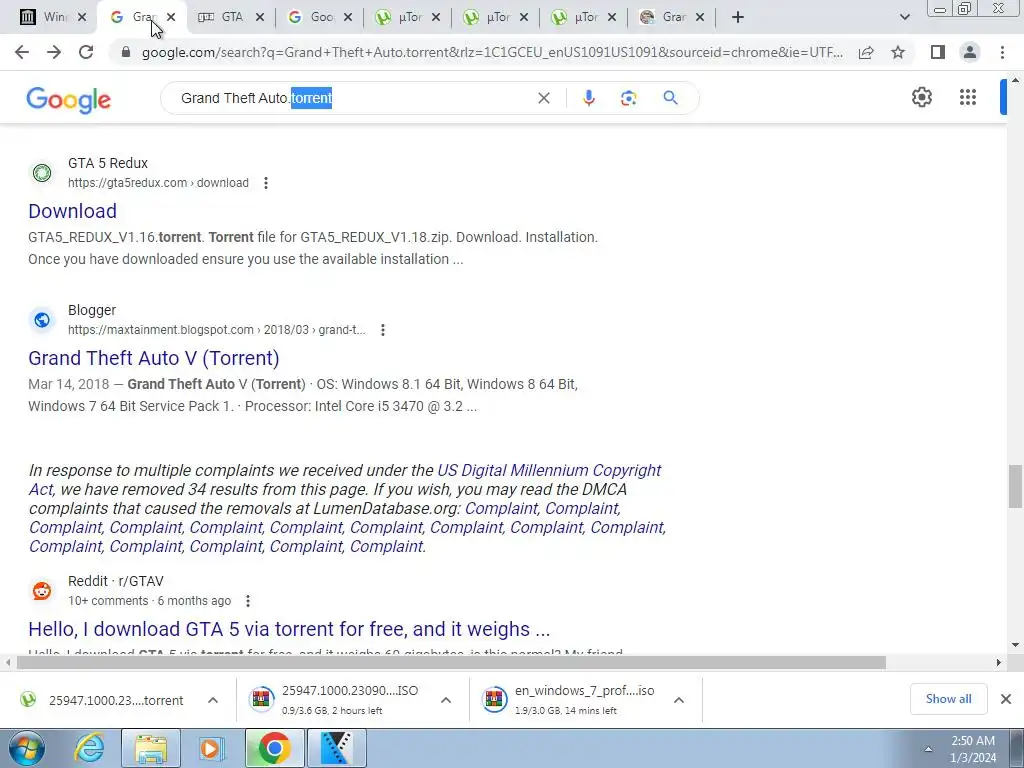This screenshot has height=768, width=1024.
Task: Open the tab search dropdown
Action: (904, 17)
